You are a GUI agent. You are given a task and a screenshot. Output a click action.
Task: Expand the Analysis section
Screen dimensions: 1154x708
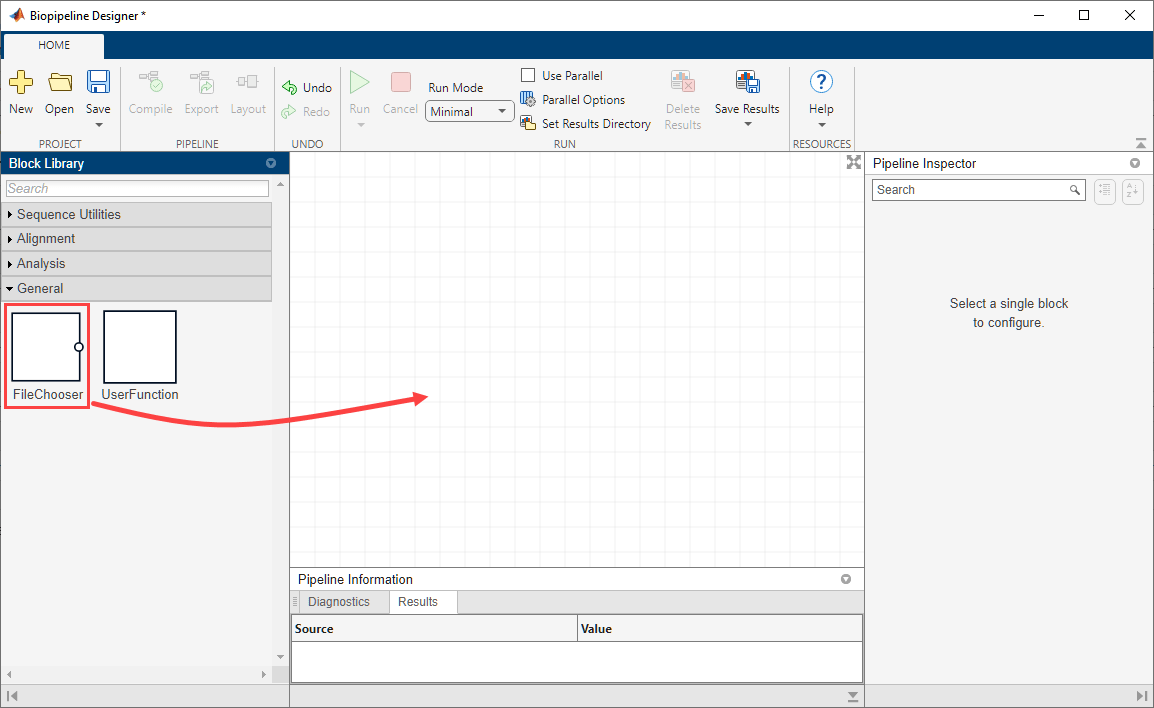[138, 263]
